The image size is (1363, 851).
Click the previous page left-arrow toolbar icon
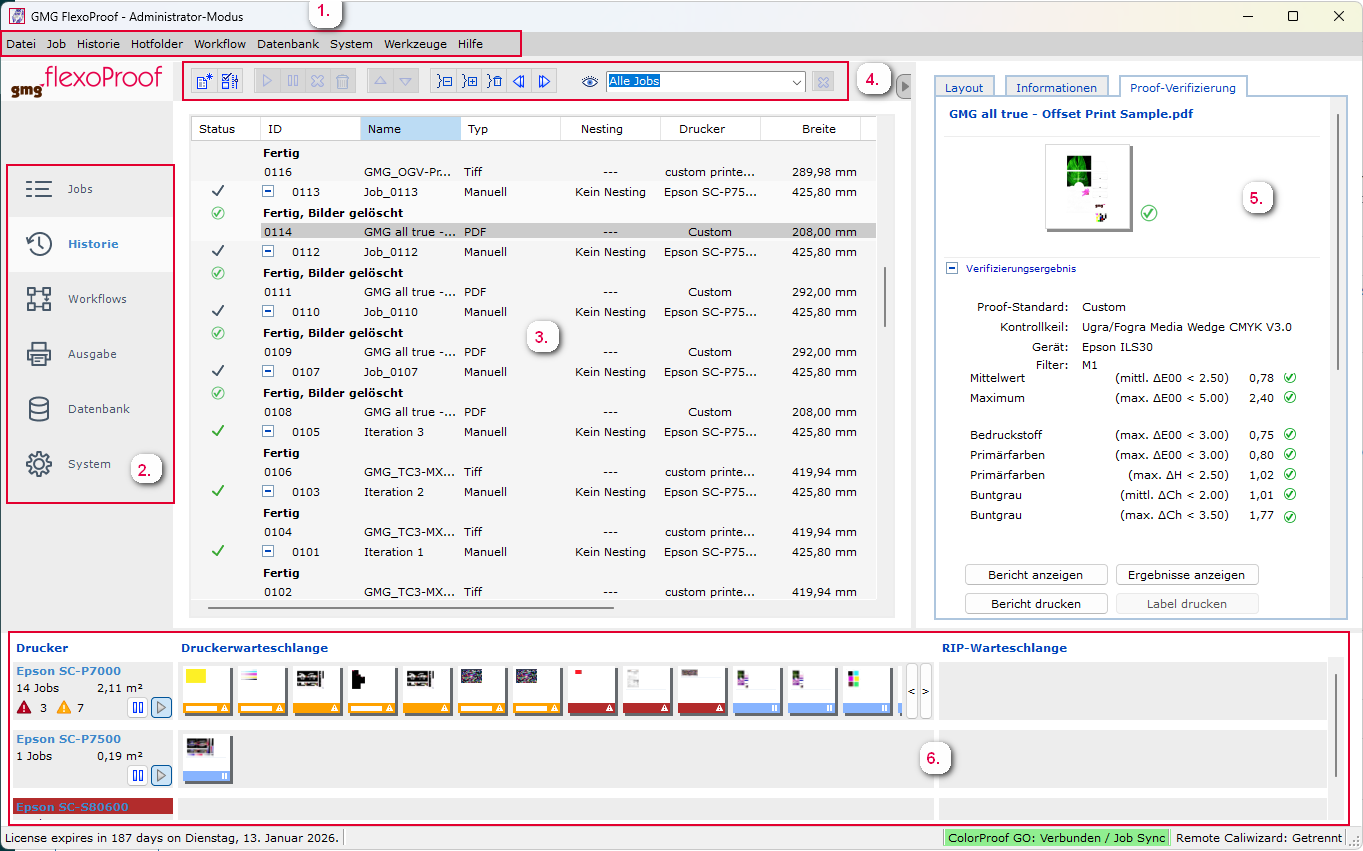(520, 81)
